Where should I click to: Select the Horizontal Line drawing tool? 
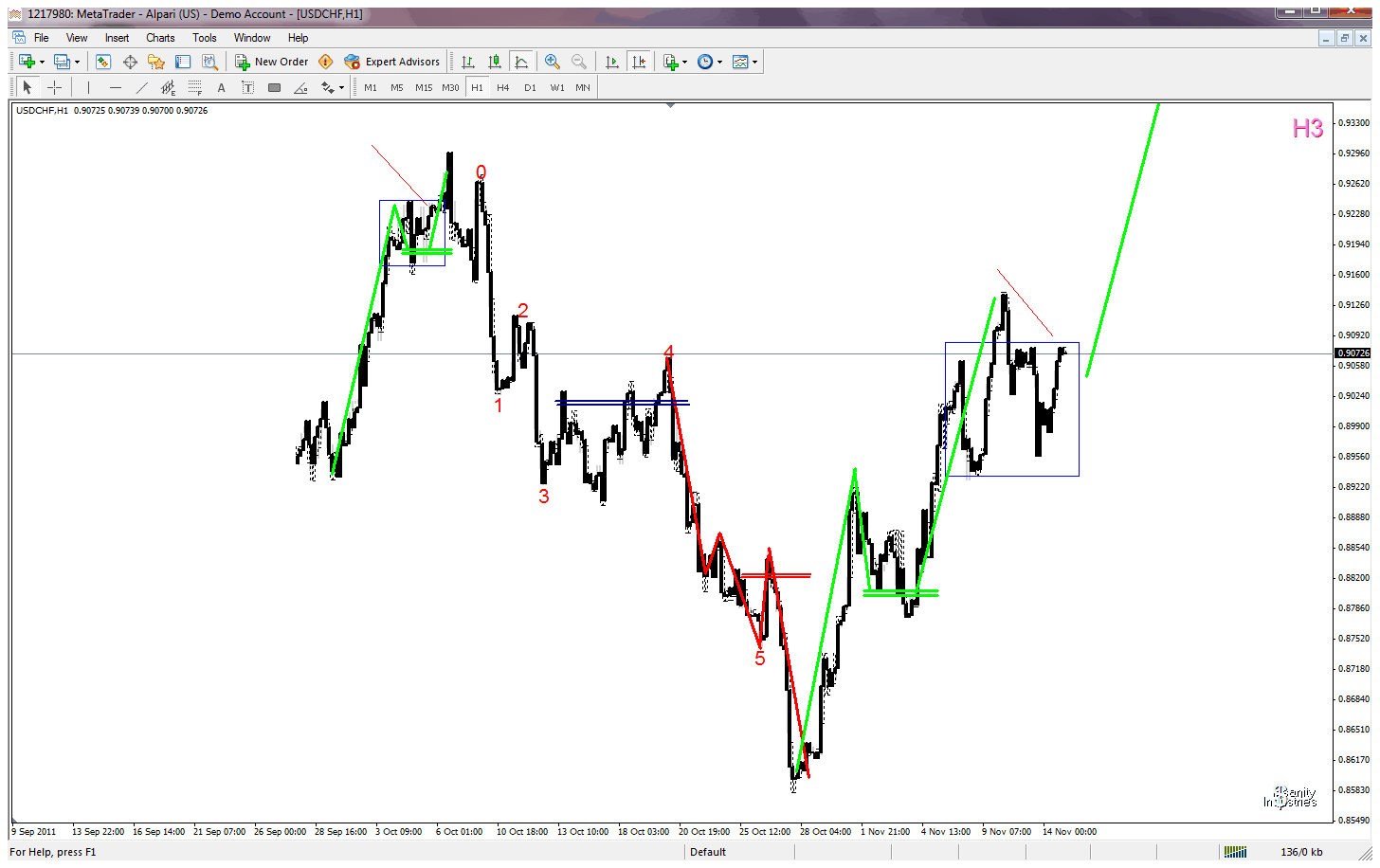(115, 87)
